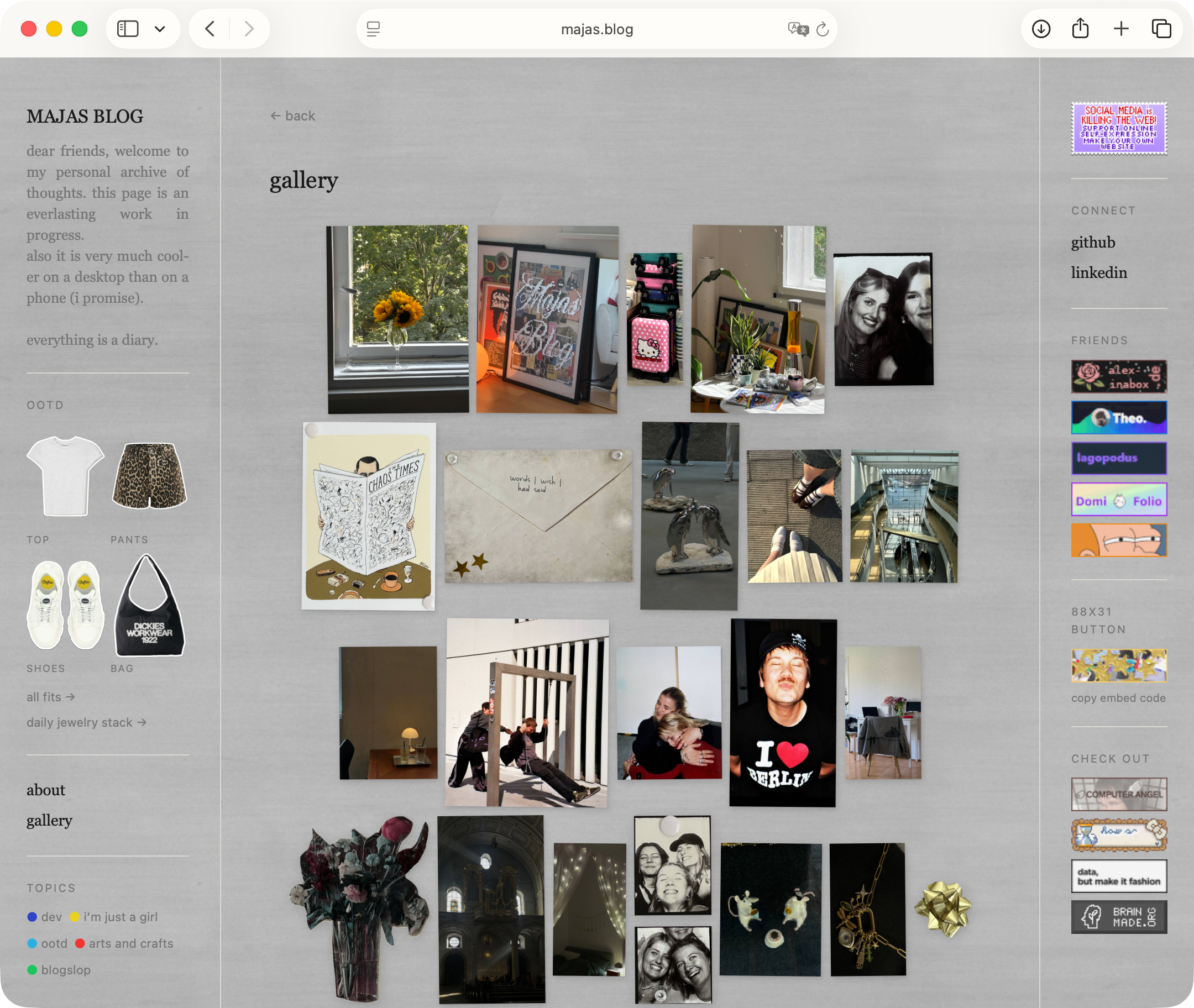
Task: Open the silver penguin sculpture photo
Action: 689,516
